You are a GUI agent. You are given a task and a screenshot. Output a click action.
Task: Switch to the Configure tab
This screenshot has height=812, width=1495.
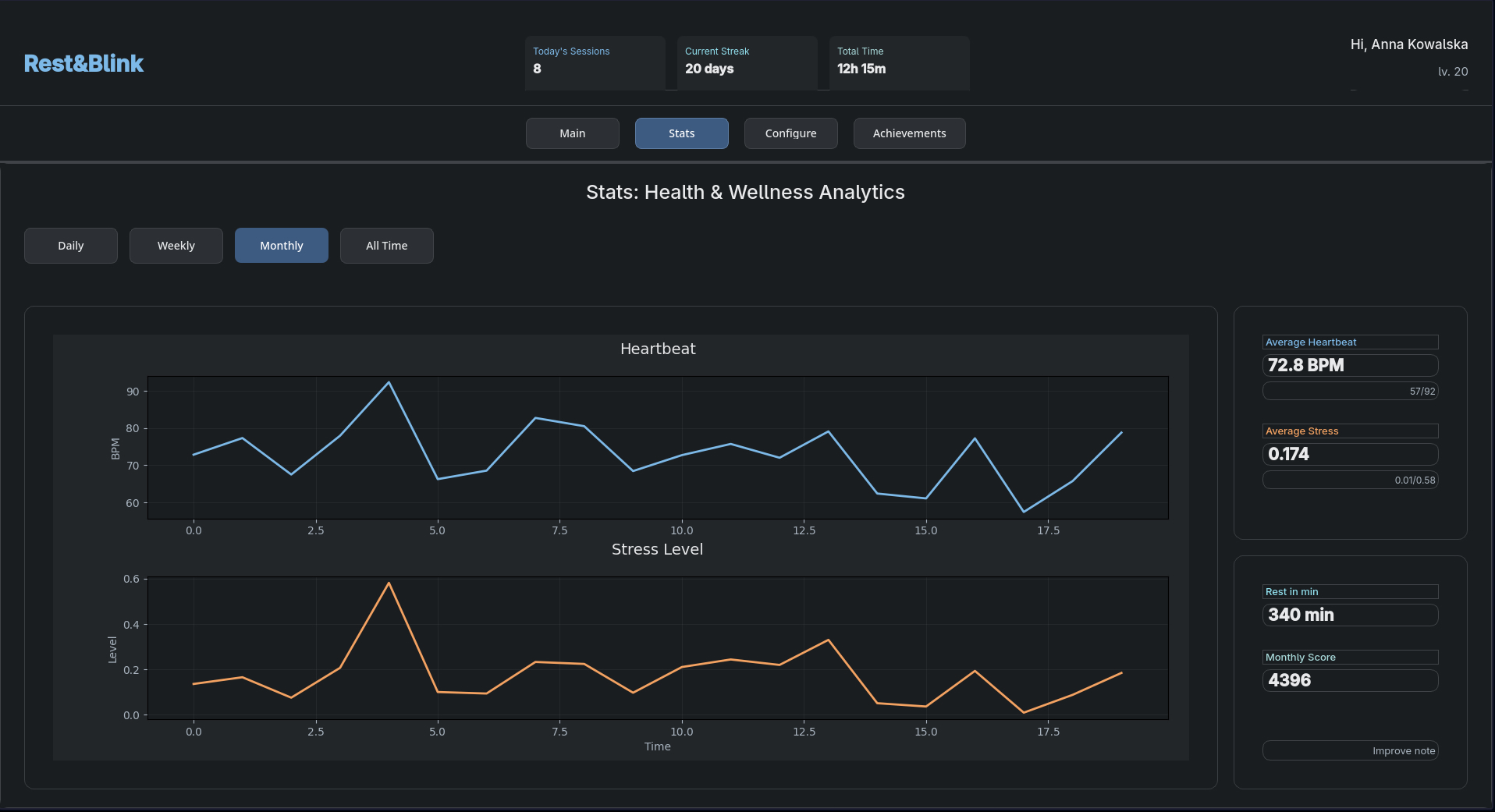(790, 133)
